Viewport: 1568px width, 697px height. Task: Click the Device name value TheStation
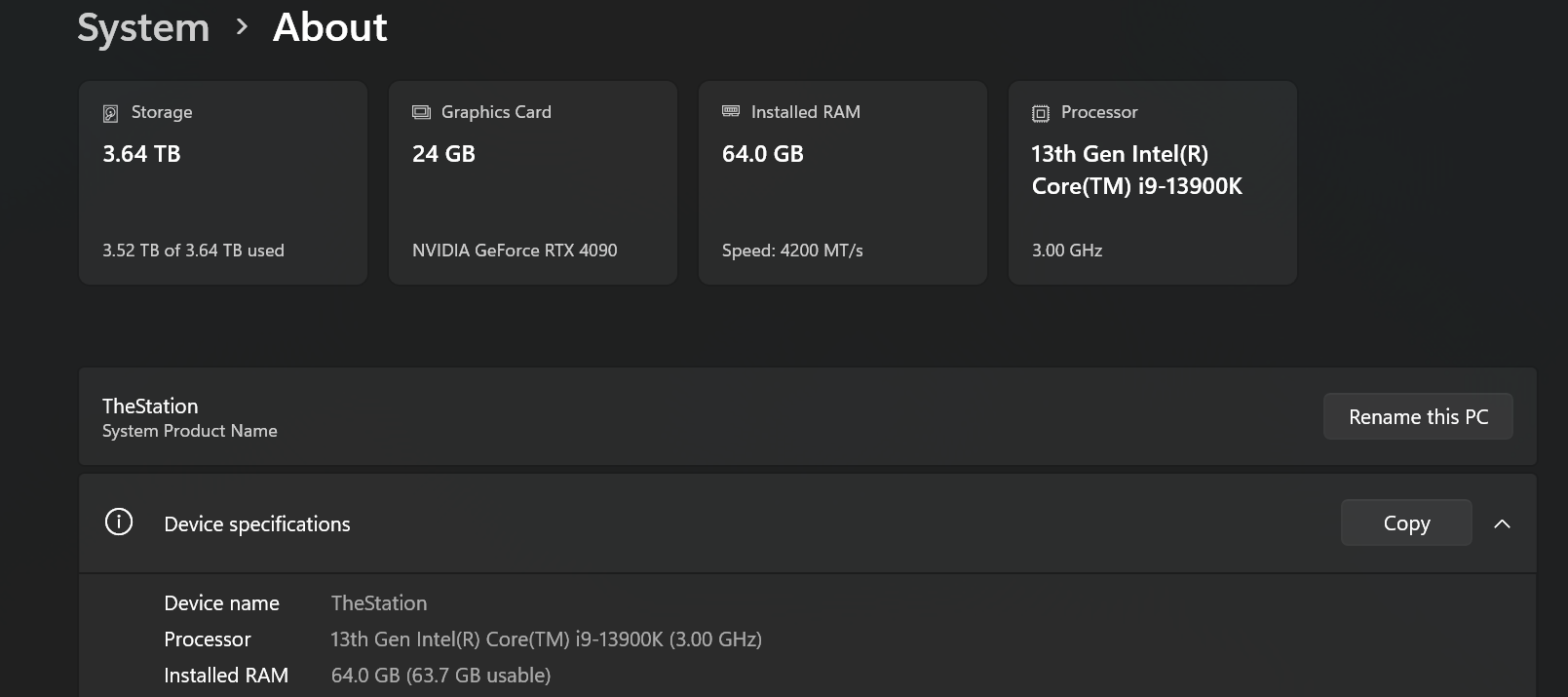tap(379, 603)
